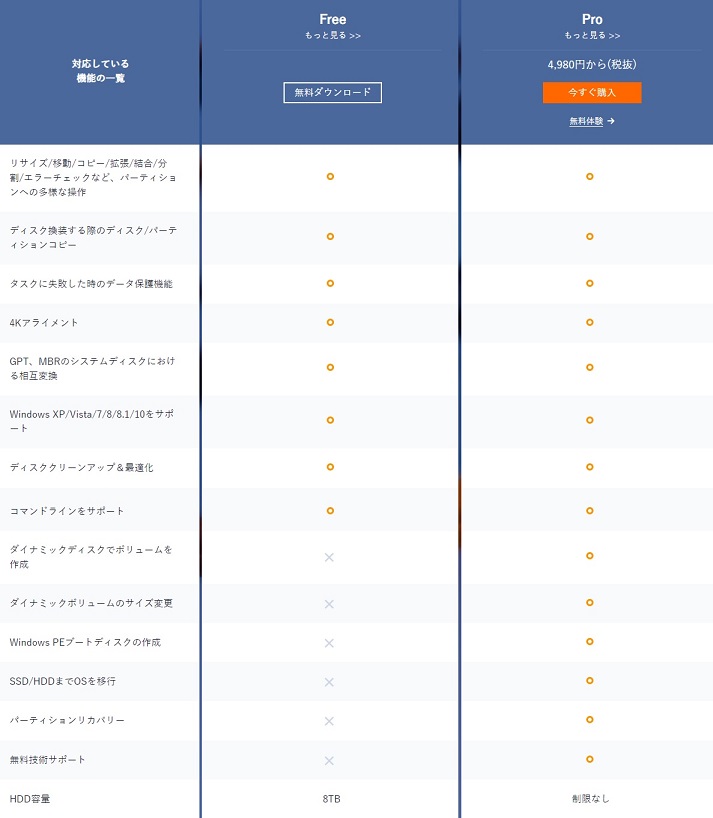This screenshot has width=713, height=818.
Task: Click Pro circle for リサイズ/移動/コピー row
Action: click(x=589, y=176)
